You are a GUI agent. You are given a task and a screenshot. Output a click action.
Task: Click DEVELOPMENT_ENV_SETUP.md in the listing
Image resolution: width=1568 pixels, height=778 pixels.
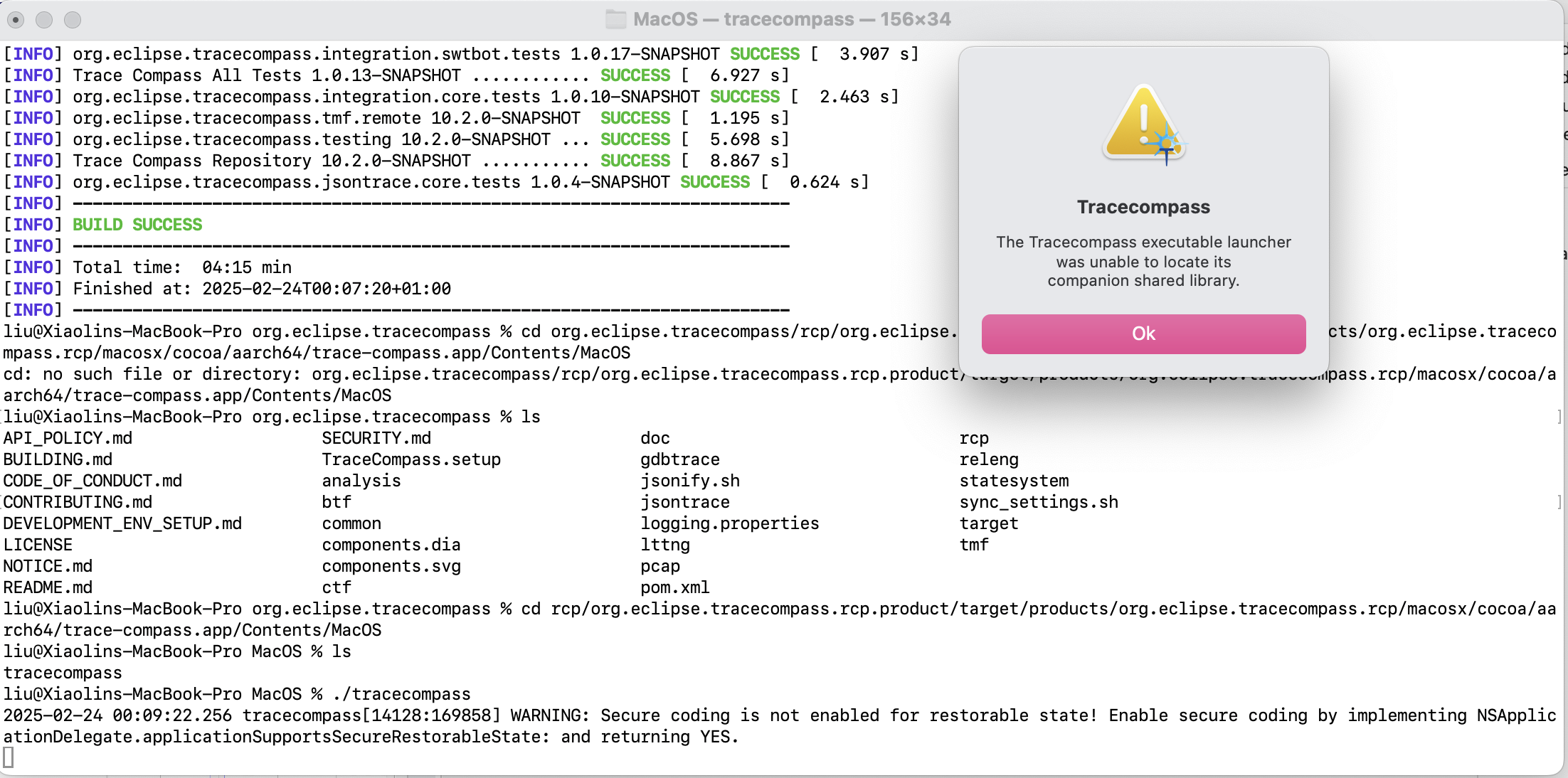coord(122,523)
